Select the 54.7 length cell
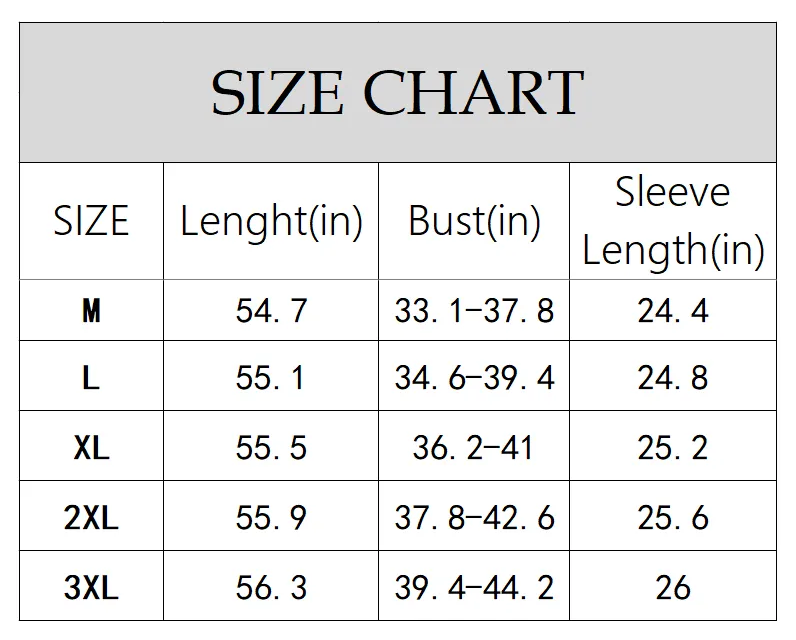796x640 pixels. coord(271,310)
